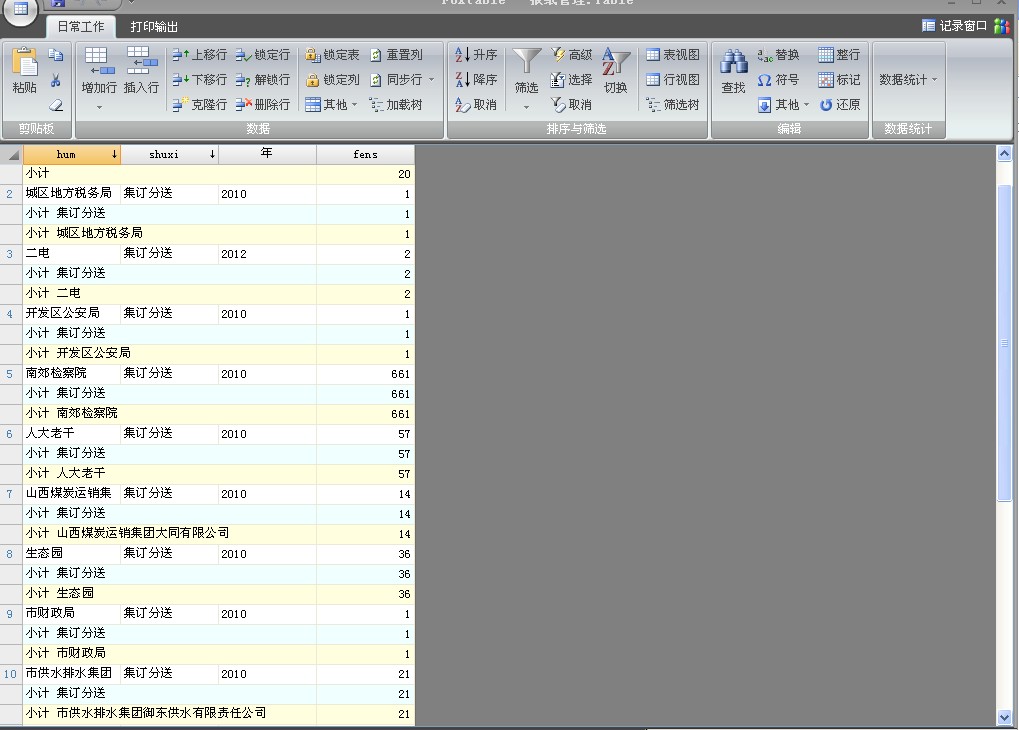Move row up with 上移行
1019x730 pixels.
coord(199,55)
